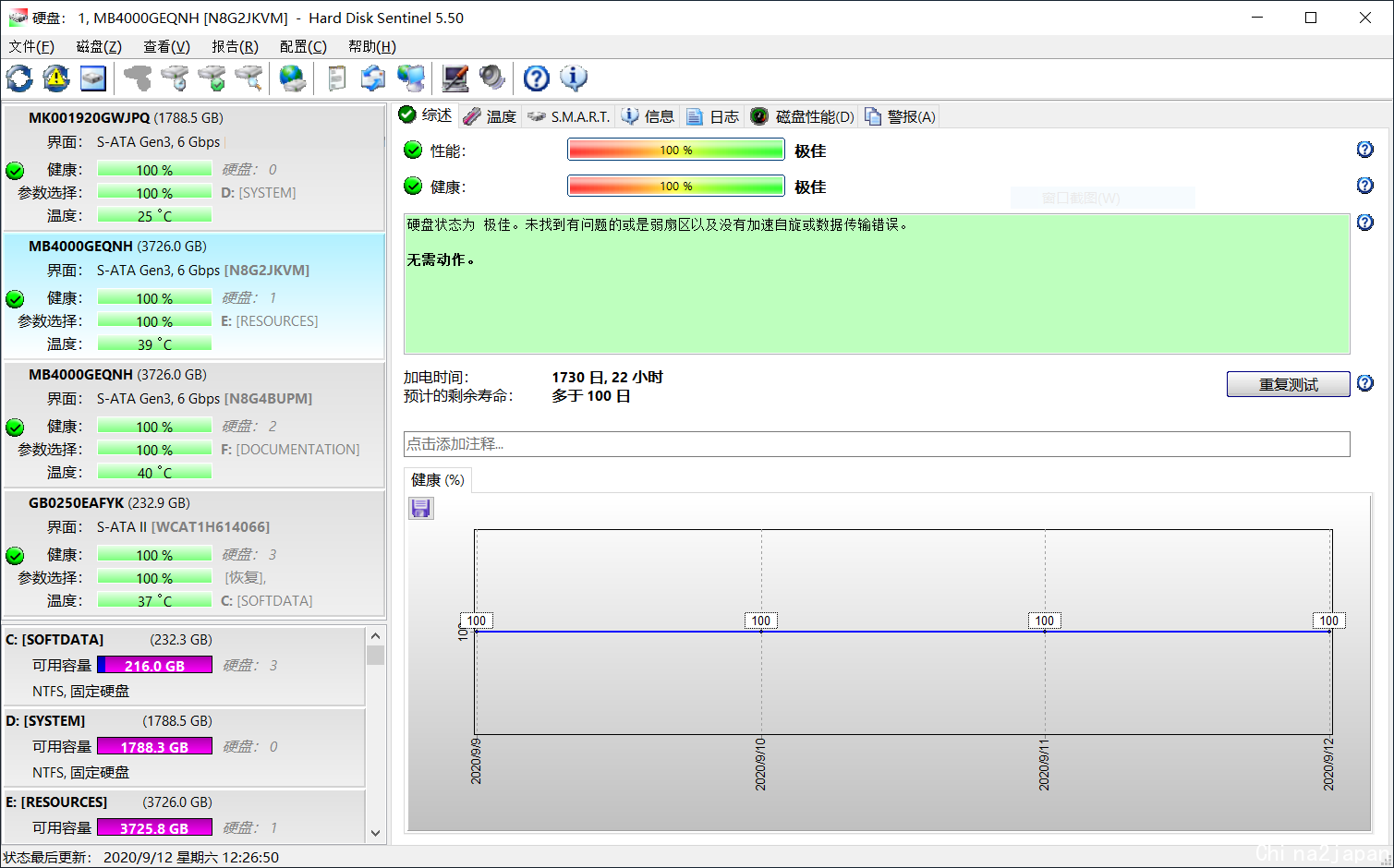Click the 无需动作。 text in status box
This screenshot has width=1394, height=868.
(x=442, y=259)
